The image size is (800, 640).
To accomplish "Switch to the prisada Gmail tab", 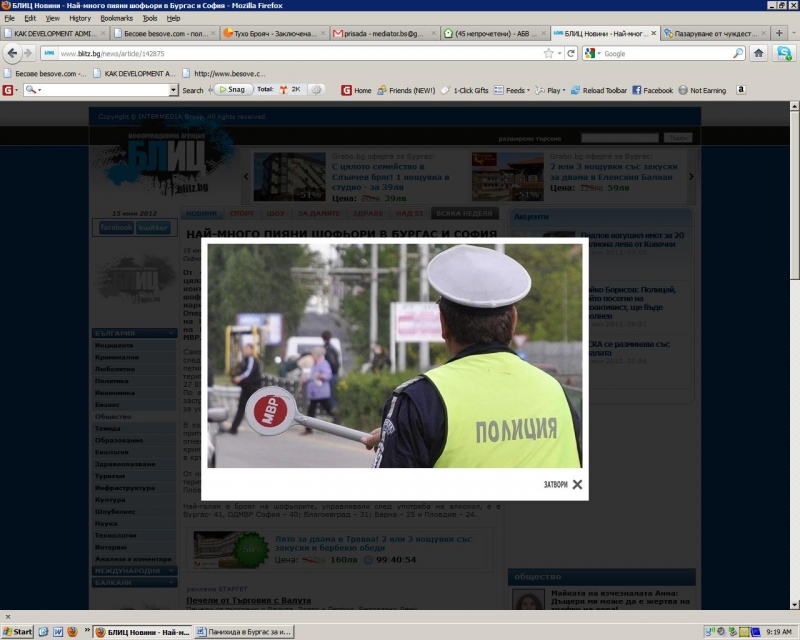I will pos(384,33).
